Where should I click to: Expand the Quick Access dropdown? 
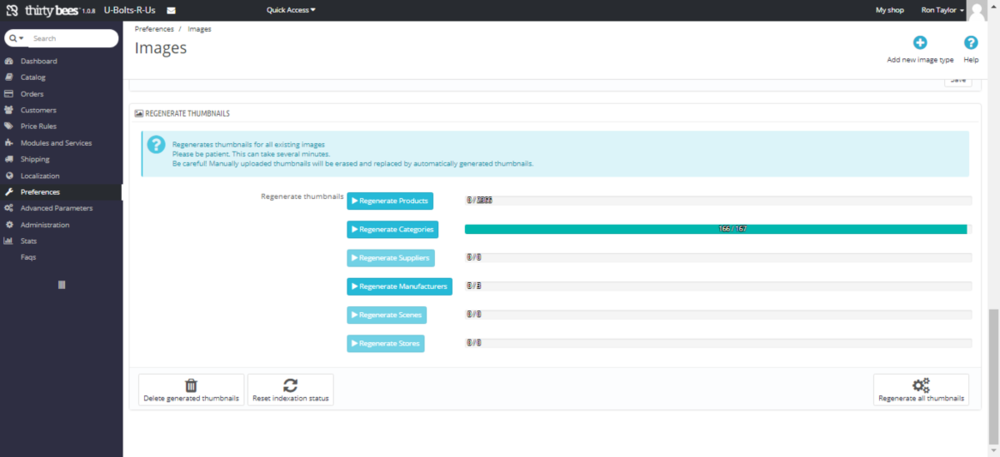pyautogui.click(x=291, y=10)
